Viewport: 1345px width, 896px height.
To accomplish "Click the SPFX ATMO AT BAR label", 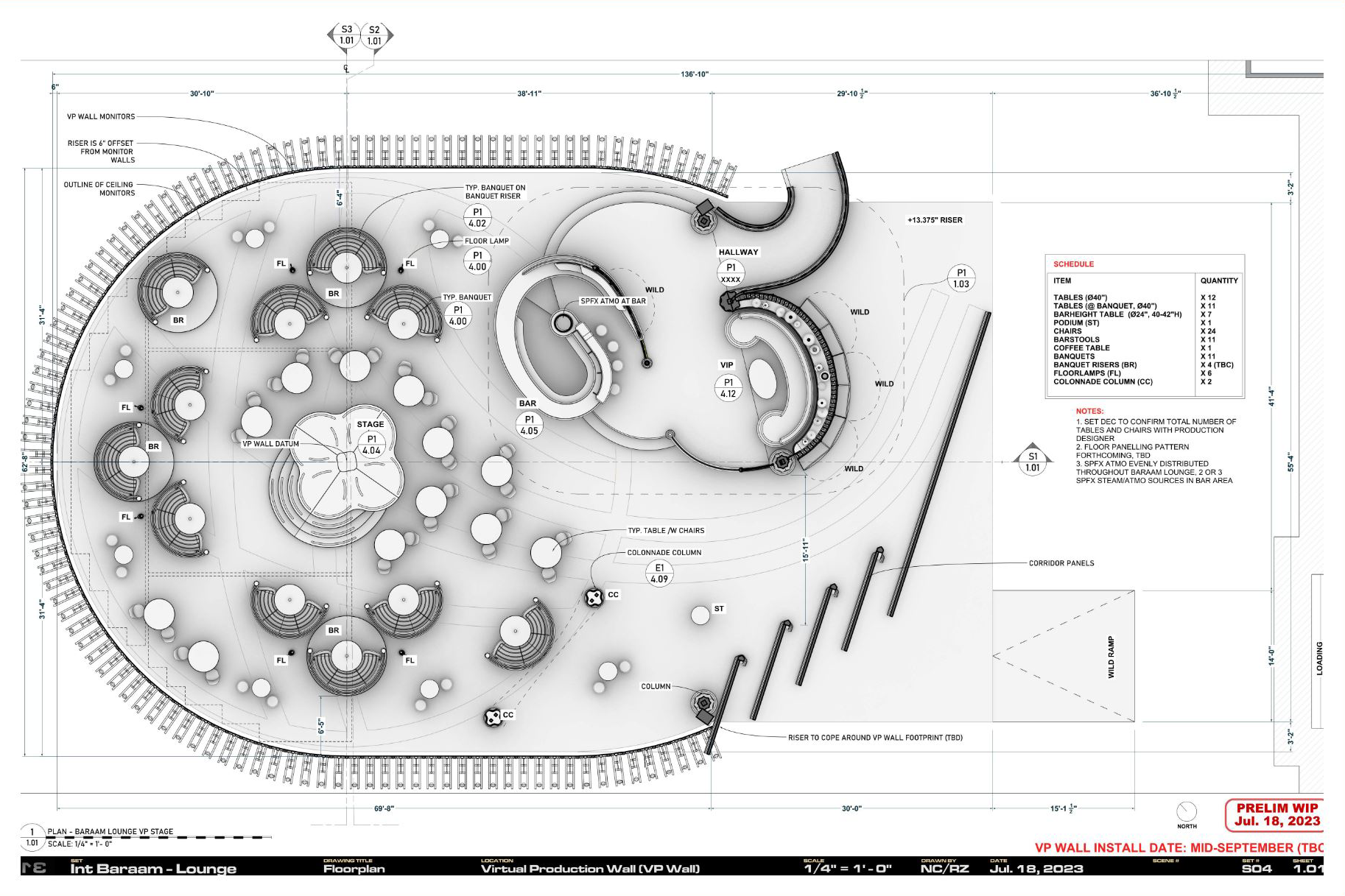I will coord(613,301).
